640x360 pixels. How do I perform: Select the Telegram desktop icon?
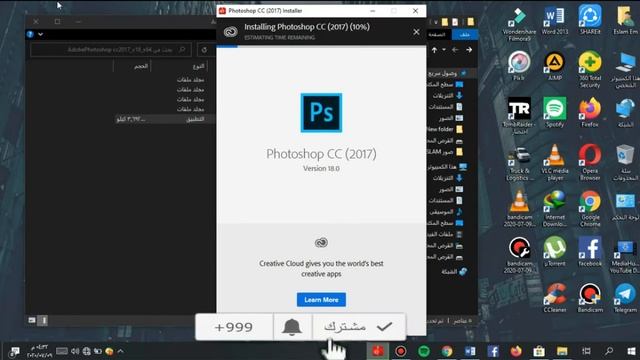coord(625,298)
